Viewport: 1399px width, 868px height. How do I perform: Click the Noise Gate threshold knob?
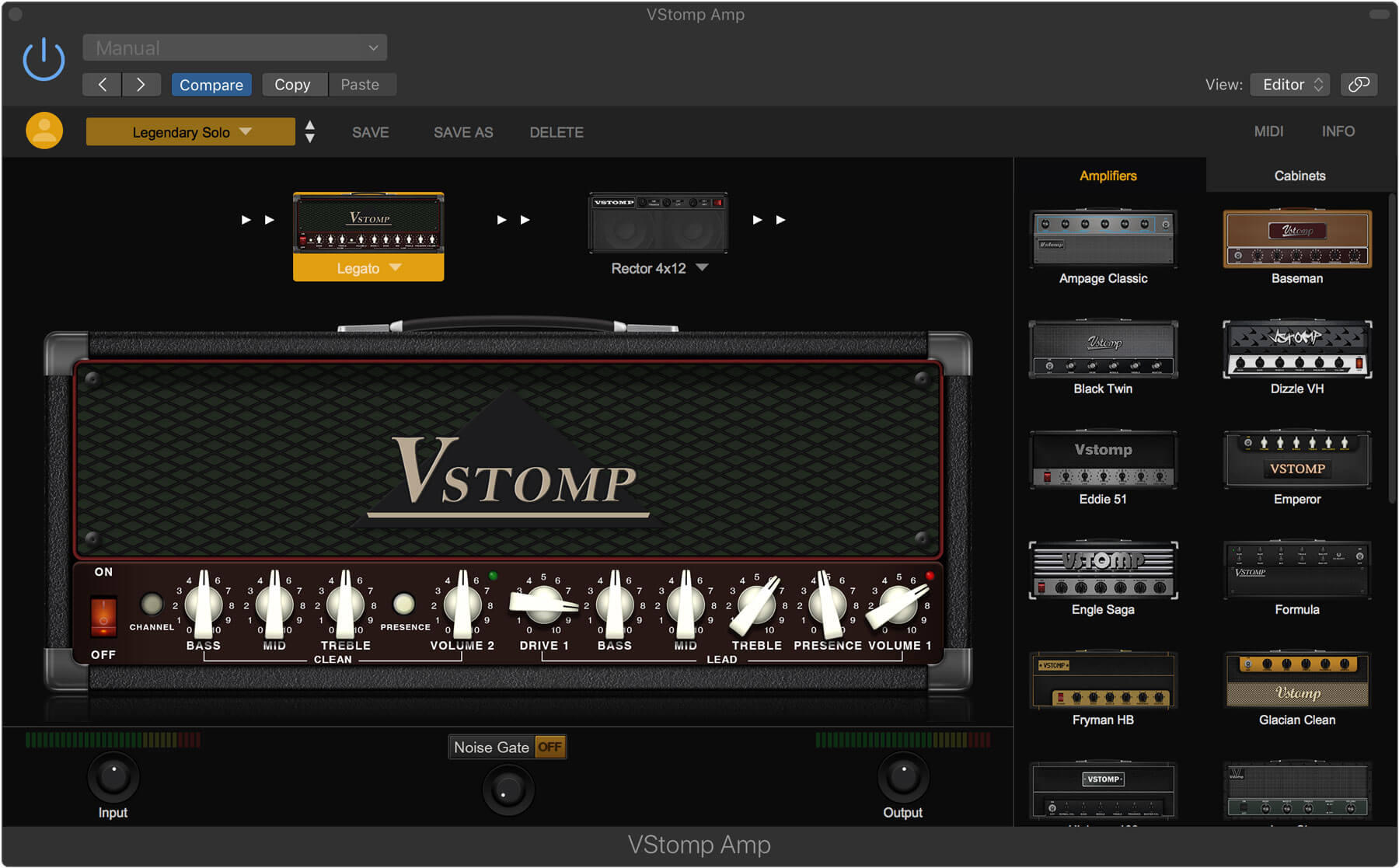(x=508, y=790)
